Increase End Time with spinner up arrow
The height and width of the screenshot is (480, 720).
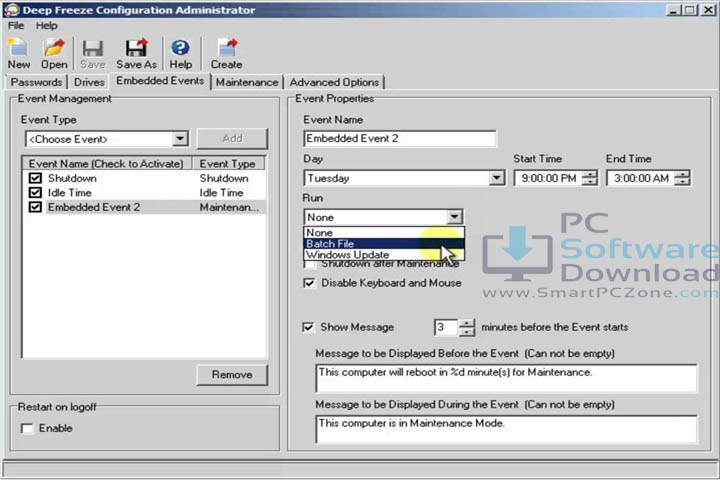point(682,174)
